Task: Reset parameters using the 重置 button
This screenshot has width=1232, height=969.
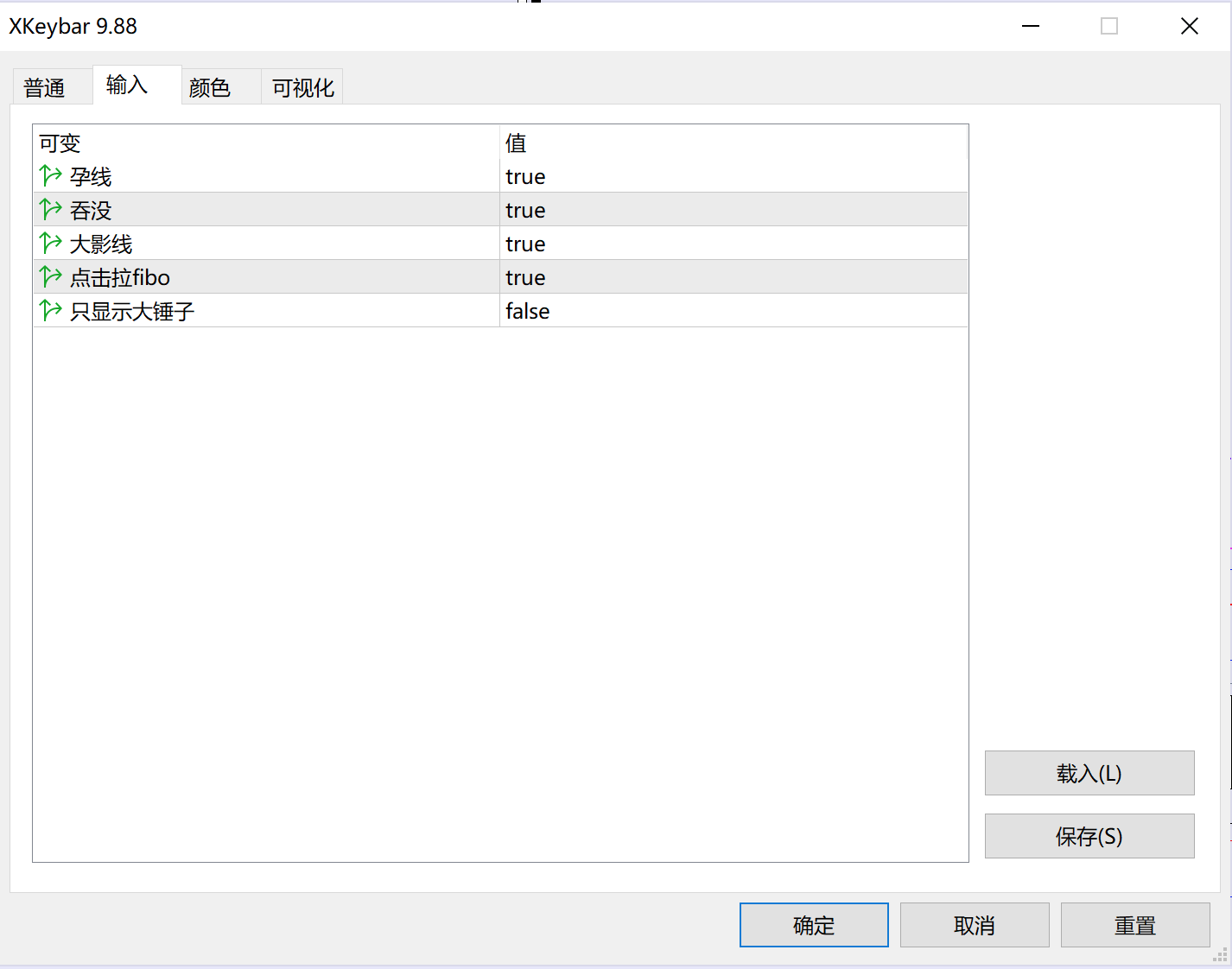Action: 1134,925
